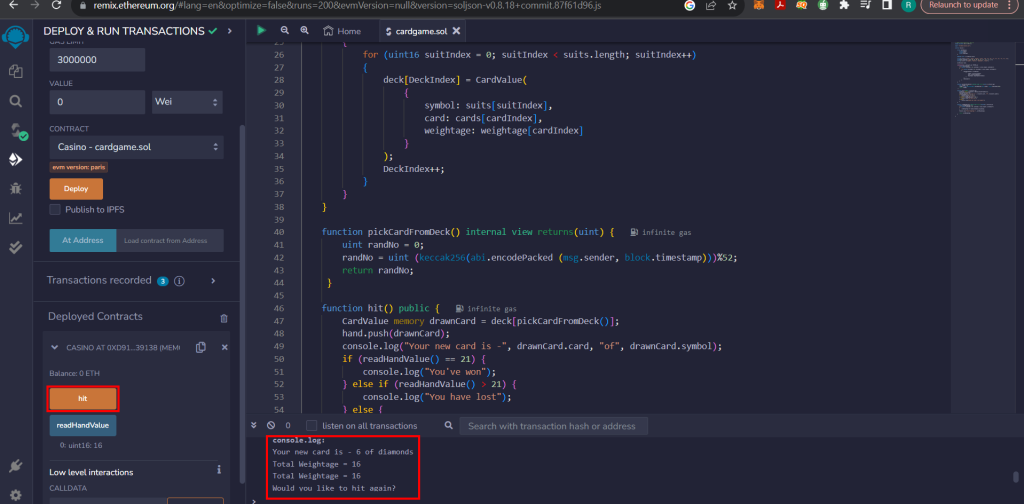Viewport: 1024px width, 504px height.
Task: Check listen on all transactions box
Action: tap(312, 425)
